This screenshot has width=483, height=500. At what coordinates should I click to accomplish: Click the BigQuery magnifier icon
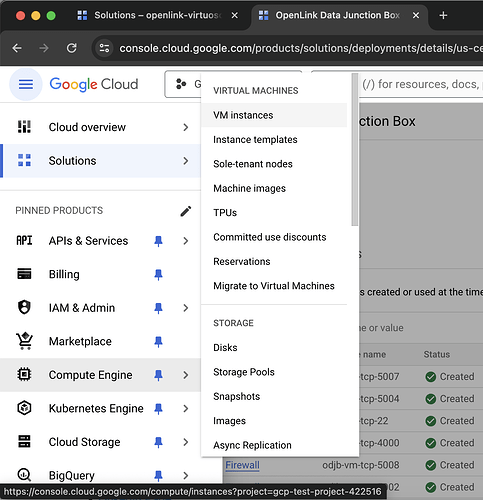(x=24, y=475)
